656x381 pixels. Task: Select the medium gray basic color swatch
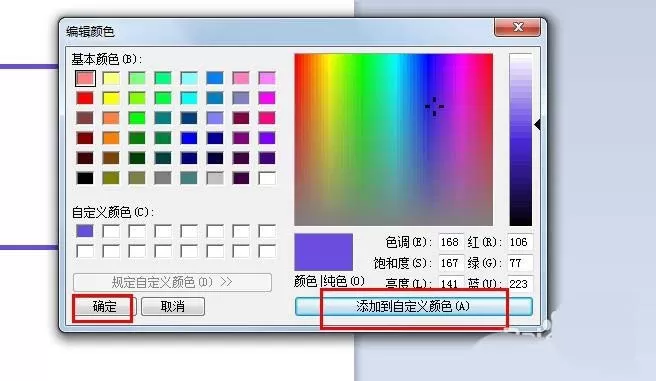click(x=163, y=178)
